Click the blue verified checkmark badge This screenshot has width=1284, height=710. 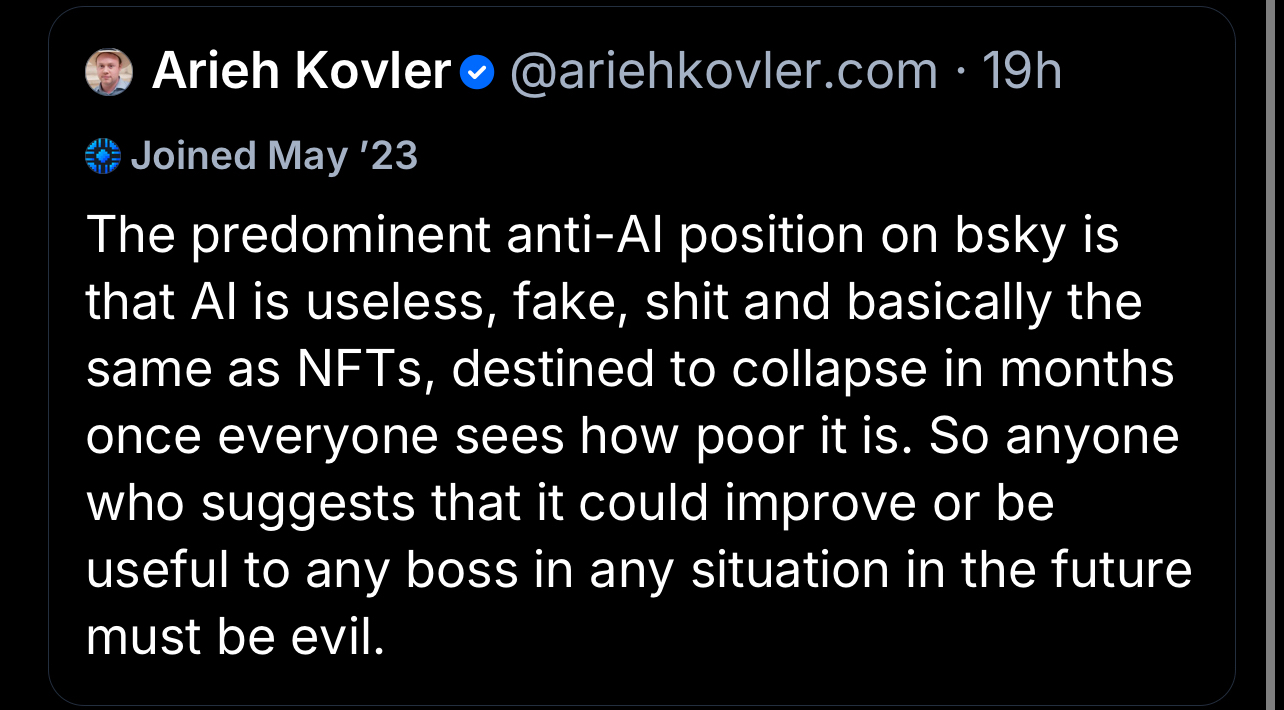click(478, 72)
